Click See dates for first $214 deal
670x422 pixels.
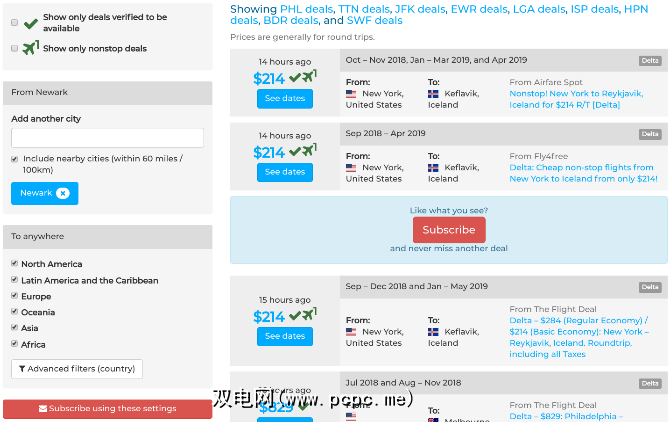pyautogui.click(x=284, y=98)
